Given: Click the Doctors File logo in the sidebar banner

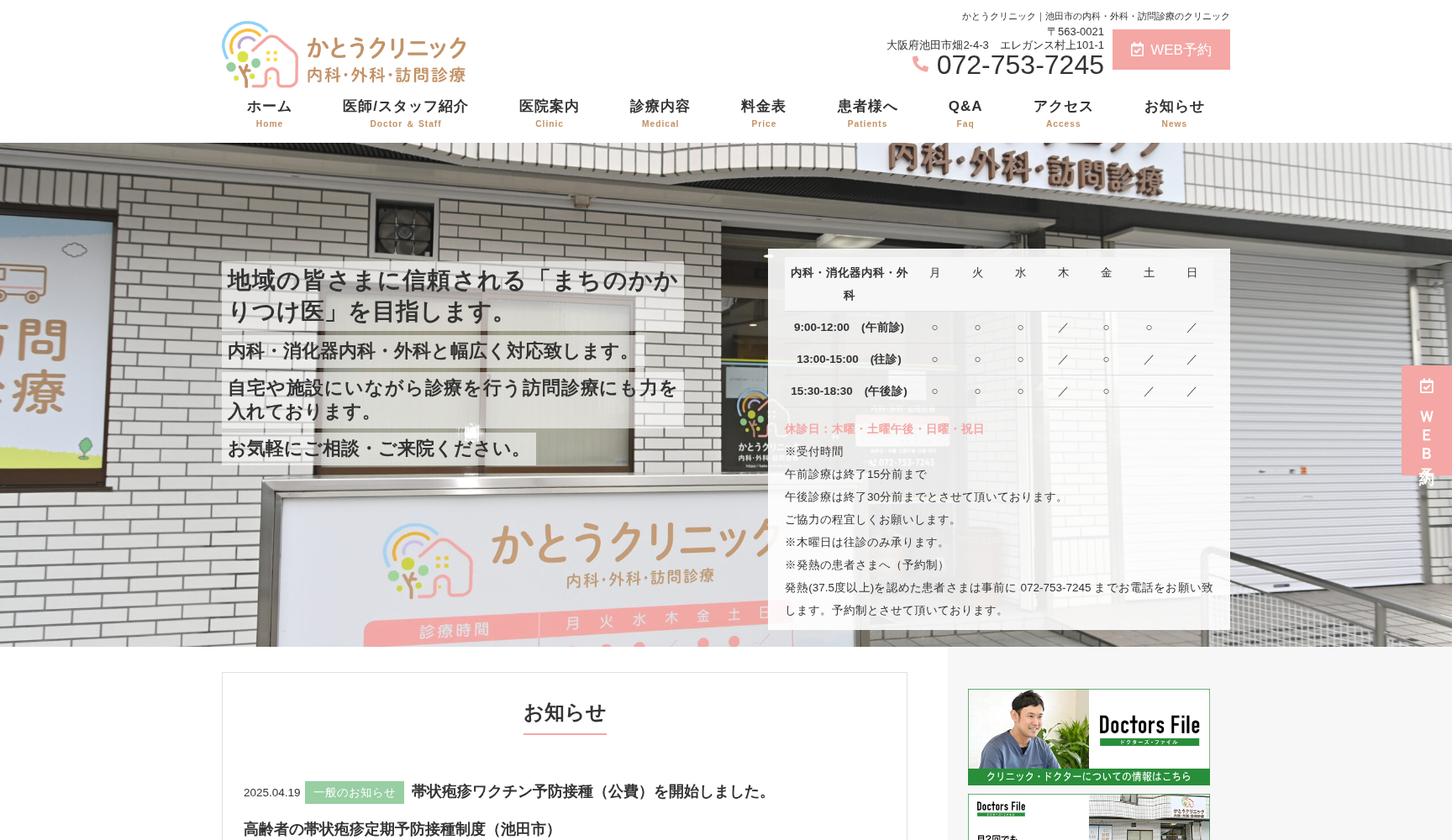Looking at the screenshot, I should pyautogui.click(x=1149, y=725).
